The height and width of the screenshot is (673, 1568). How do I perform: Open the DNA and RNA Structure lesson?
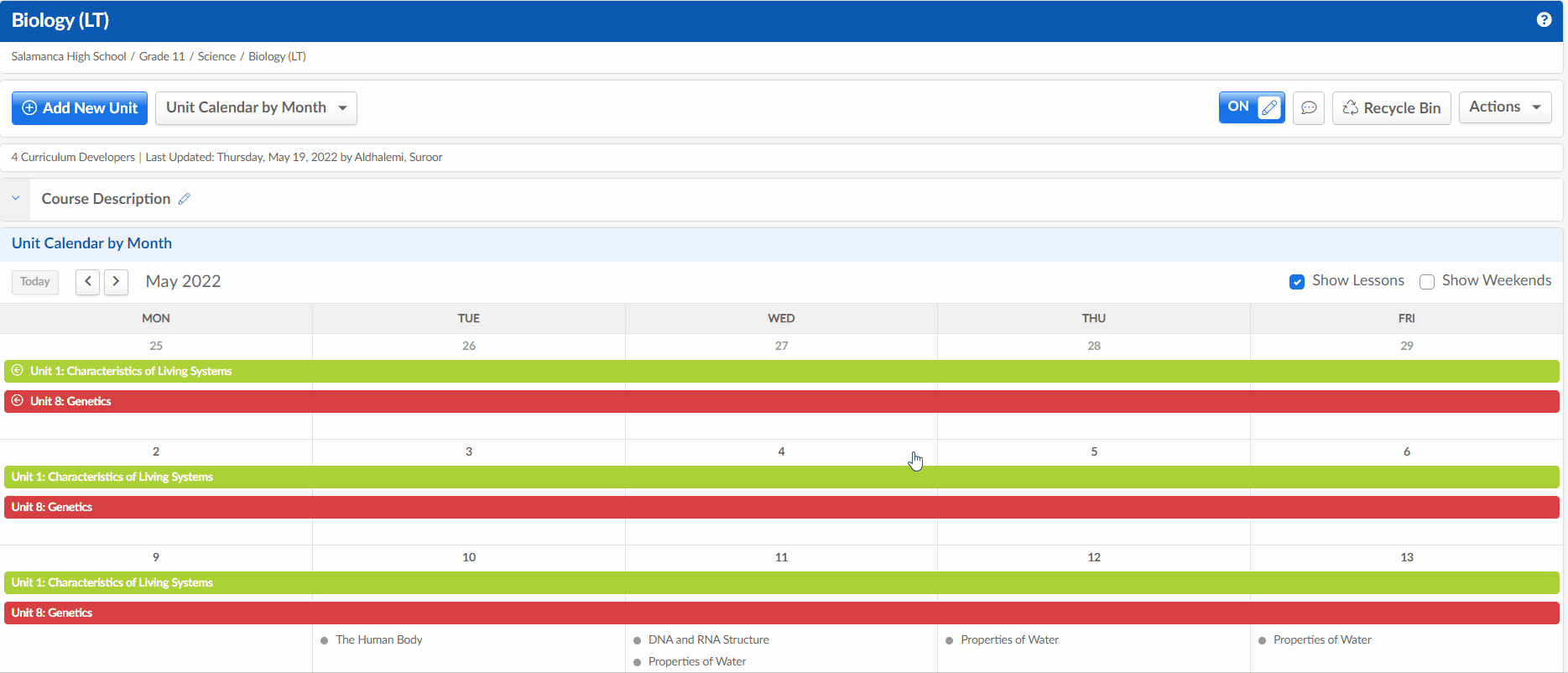[708, 639]
